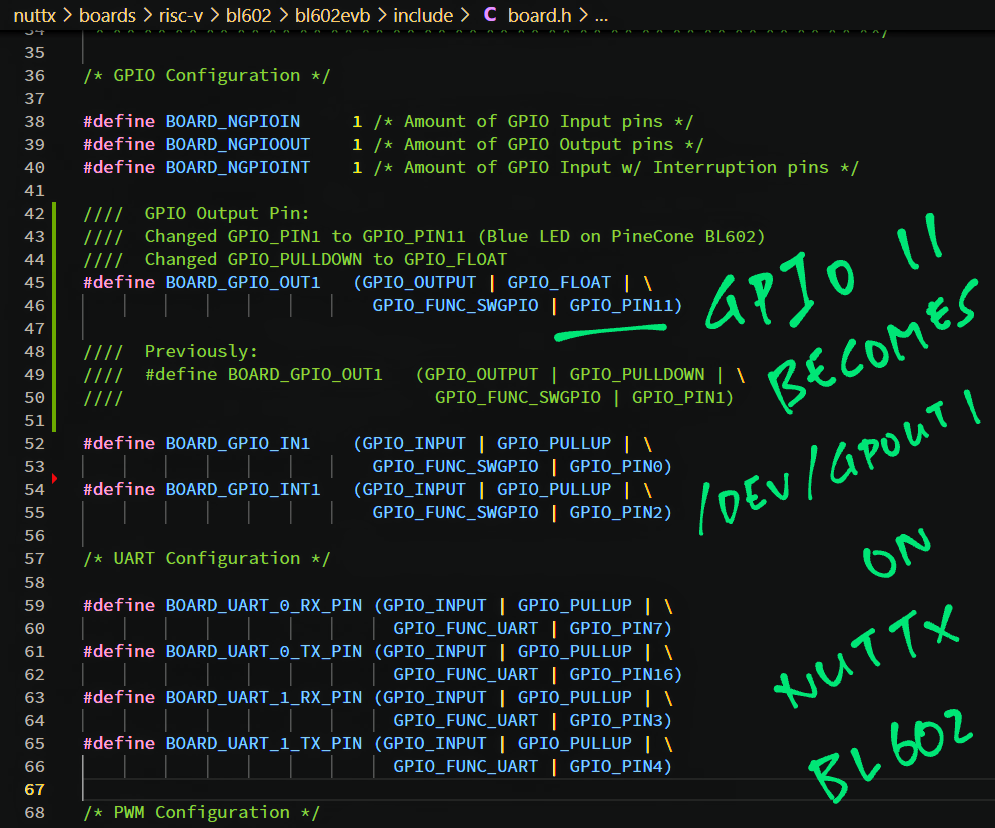Click the C language file icon in breadcrumbs
The height and width of the screenshot is (828, 995).
489,15
